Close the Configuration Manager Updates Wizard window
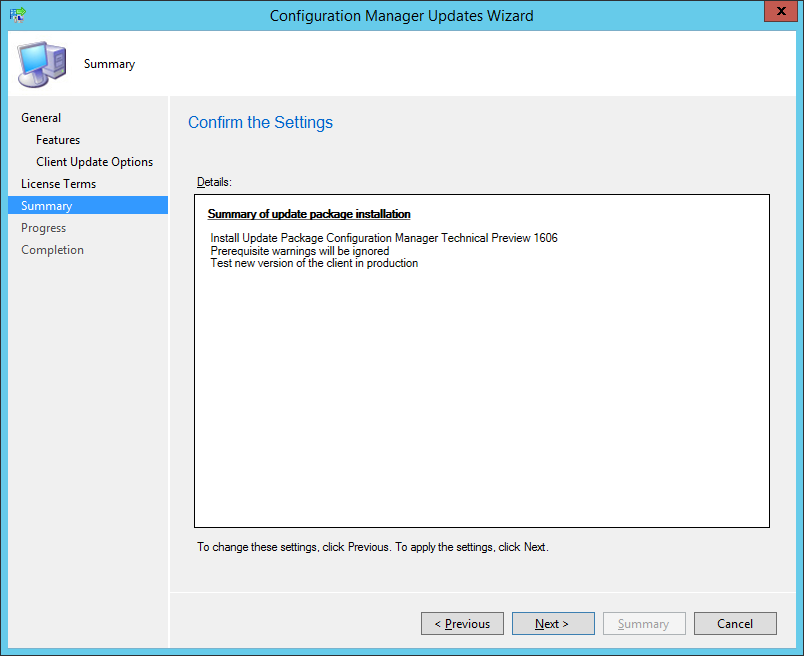 (x=781, y=11)
